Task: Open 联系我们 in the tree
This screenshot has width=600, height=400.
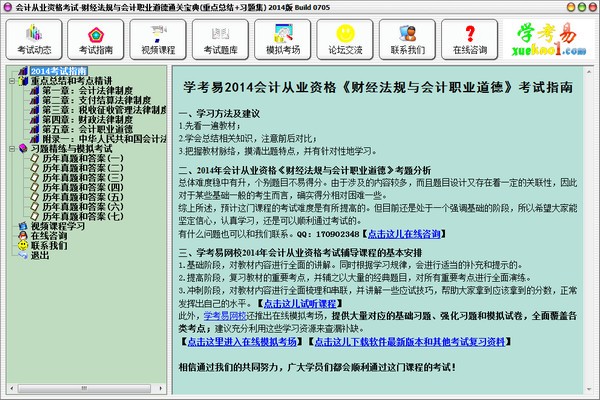Action: (x=49, y=245)
